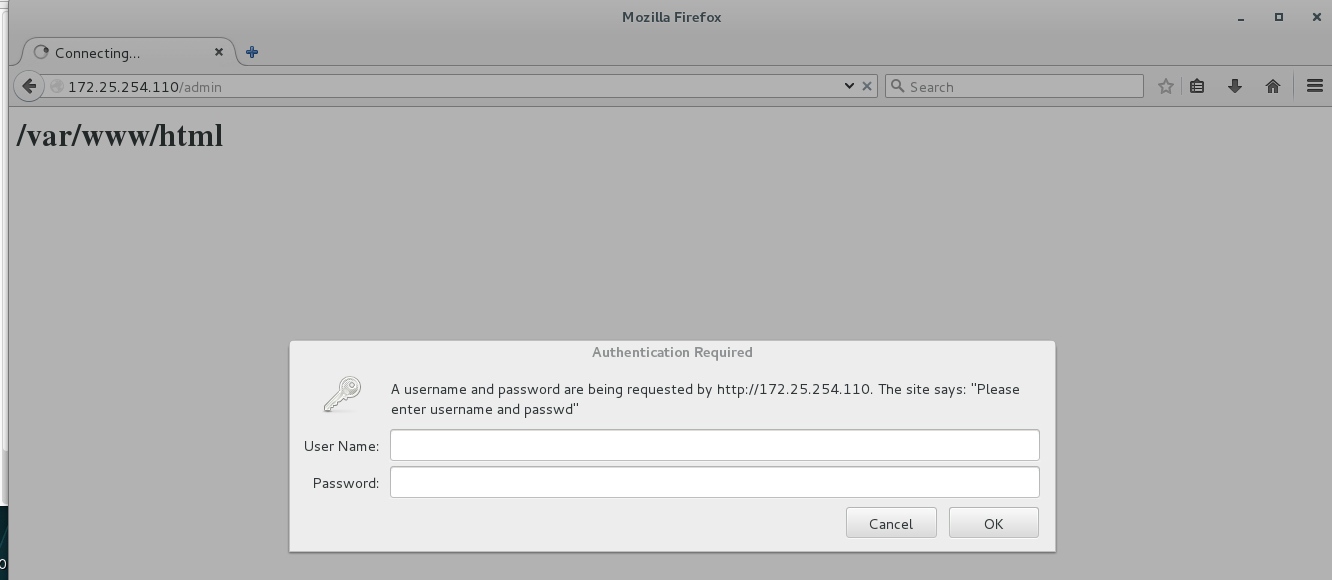Click the Search box in toolbar

1015,87
